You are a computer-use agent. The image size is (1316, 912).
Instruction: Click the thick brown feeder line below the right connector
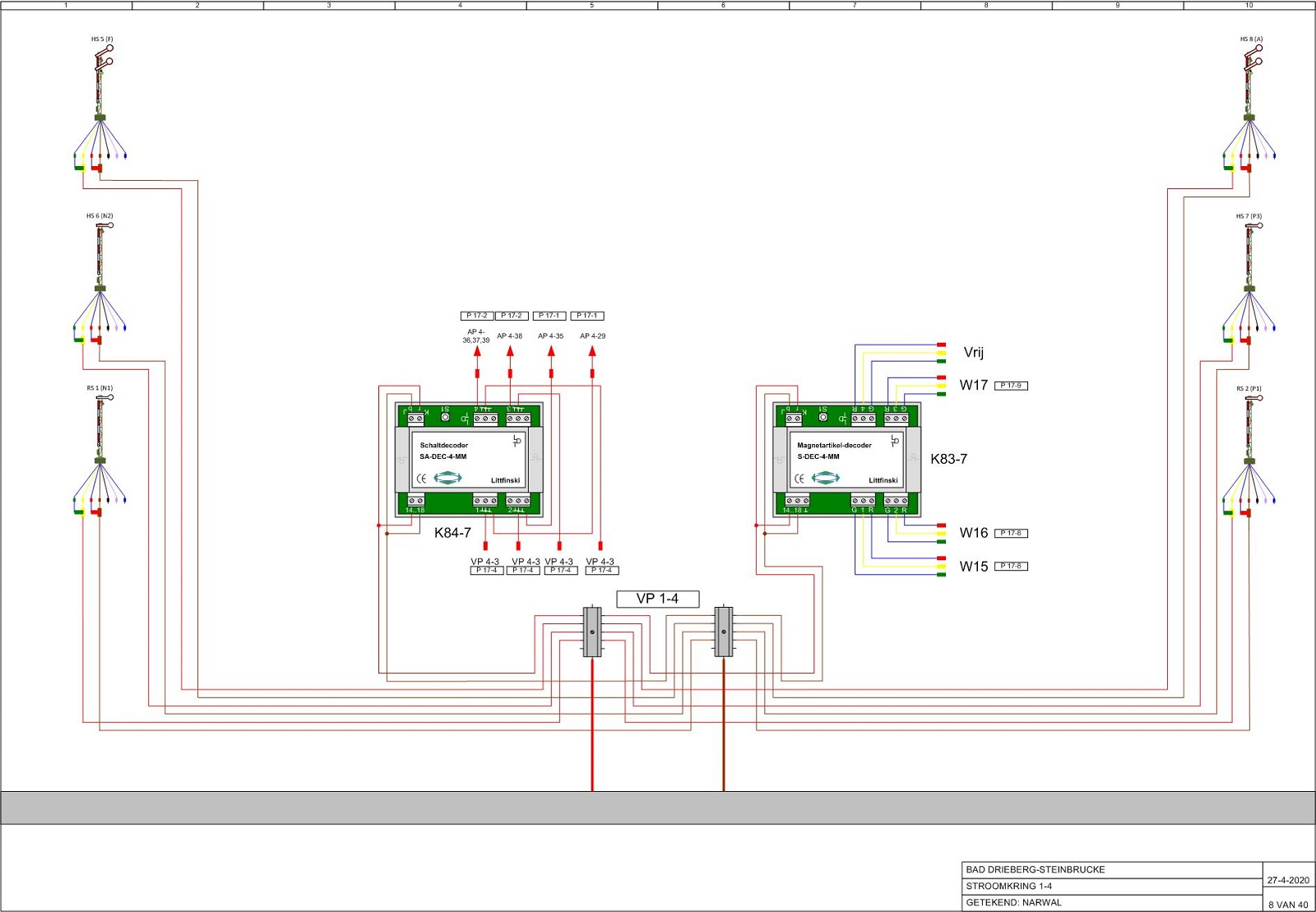[724, 725]
